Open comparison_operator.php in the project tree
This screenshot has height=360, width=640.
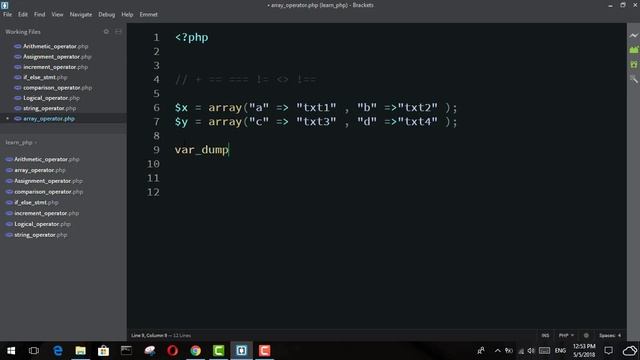click(49, 191)
